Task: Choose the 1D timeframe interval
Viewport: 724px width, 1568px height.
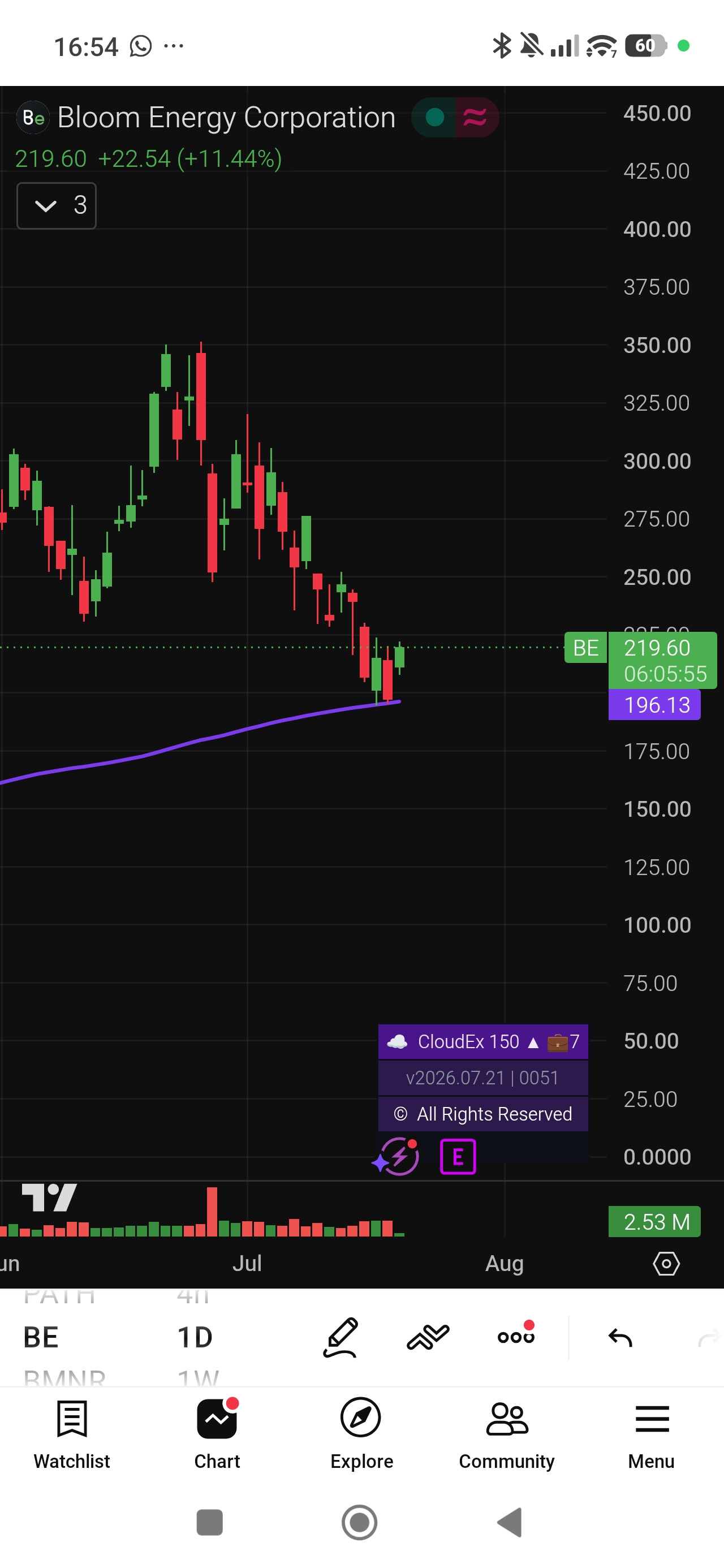Action: [x=195, y=1337]
